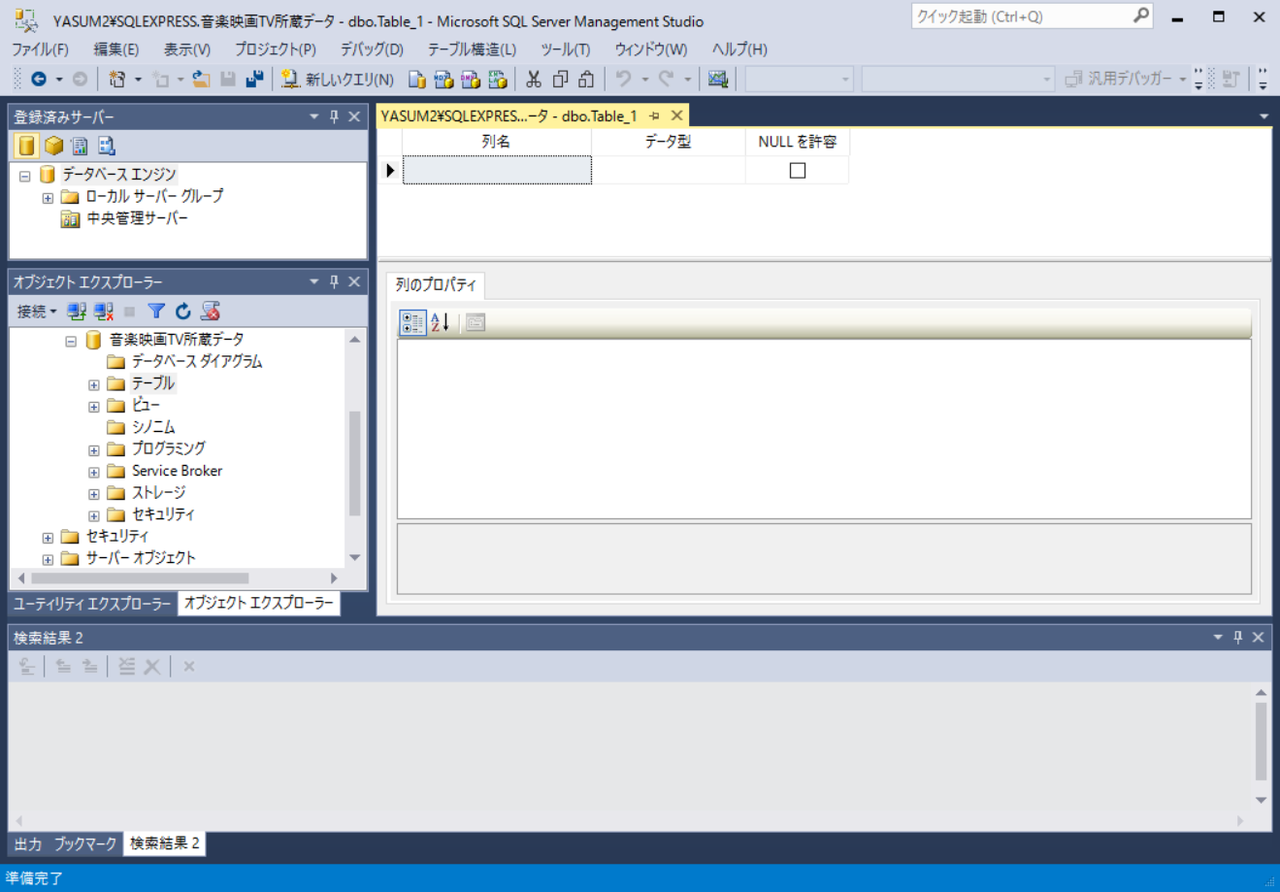This screenshot has height=892, width=1280.
Task: Click the Cut scissors icon in toolbar
Action: 534,79
